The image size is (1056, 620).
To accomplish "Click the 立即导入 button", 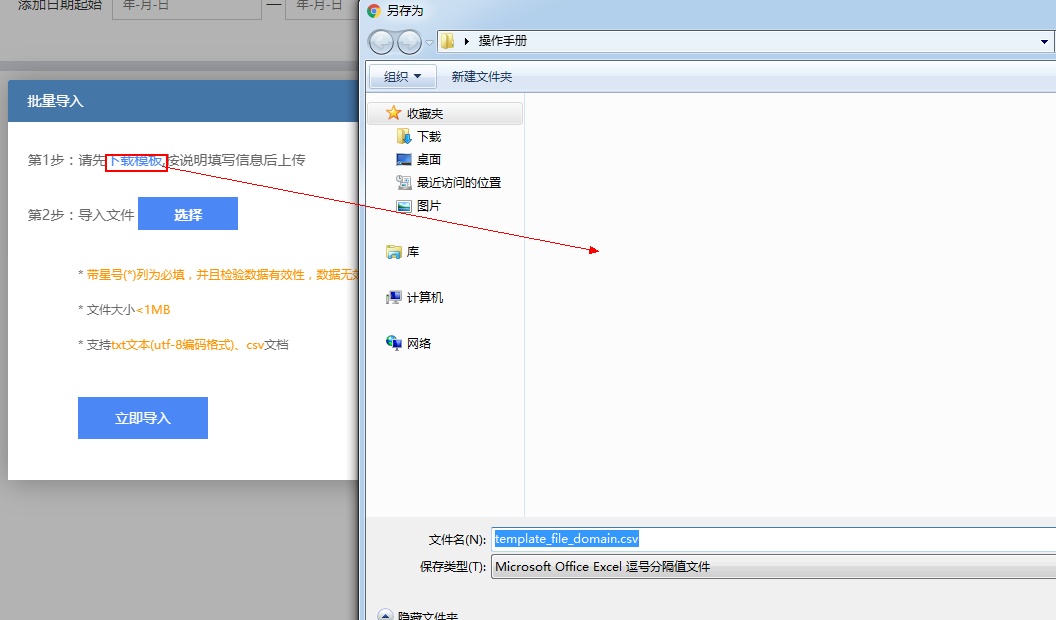I will pyautogui.click(x=143, y=418).
